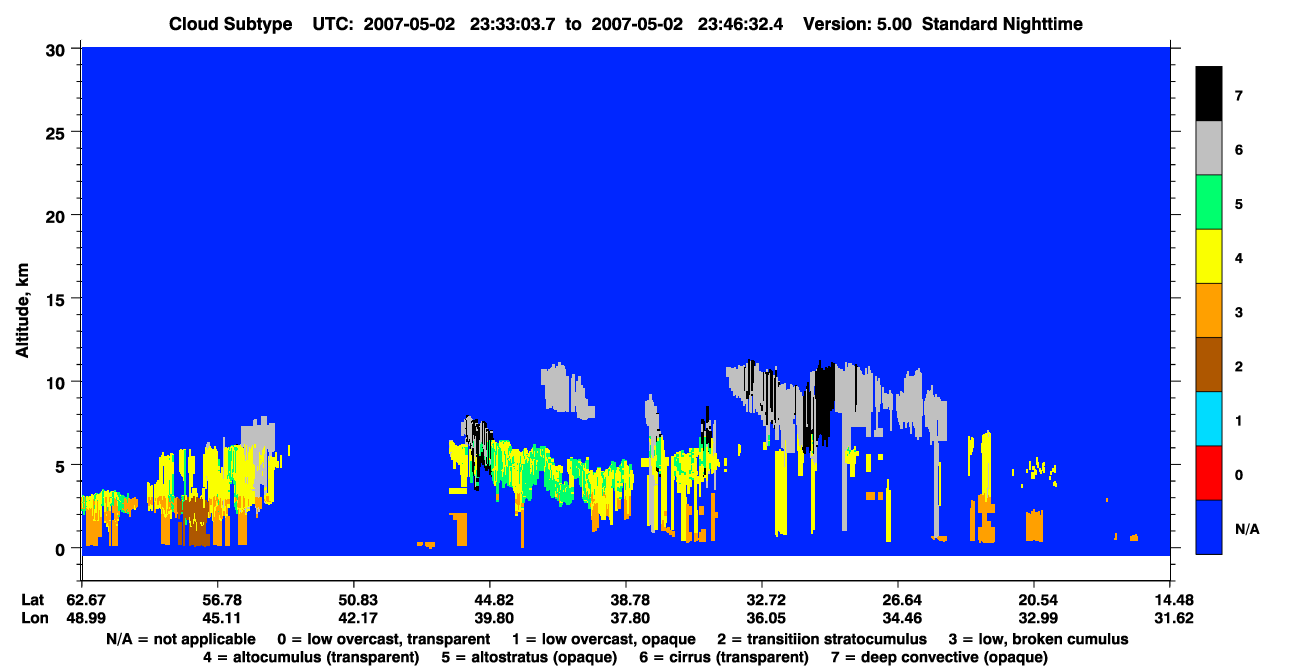Click the orange color swatch for class 3
1300x667 pixels.
coord(1209,311)
